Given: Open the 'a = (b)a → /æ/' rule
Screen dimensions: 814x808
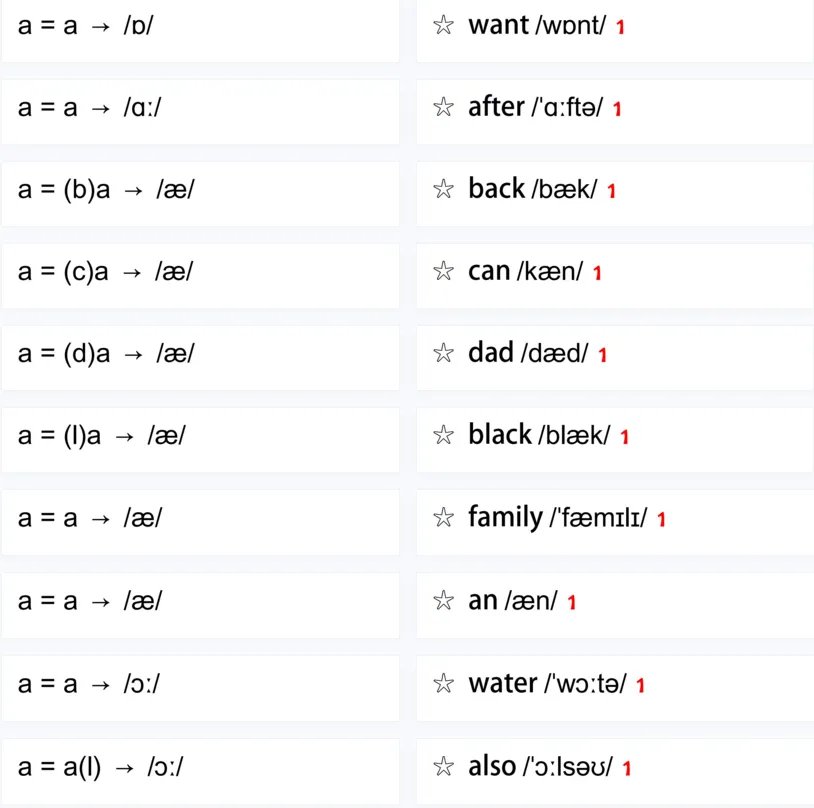Looking at the screenshot, I should [200, 194].
